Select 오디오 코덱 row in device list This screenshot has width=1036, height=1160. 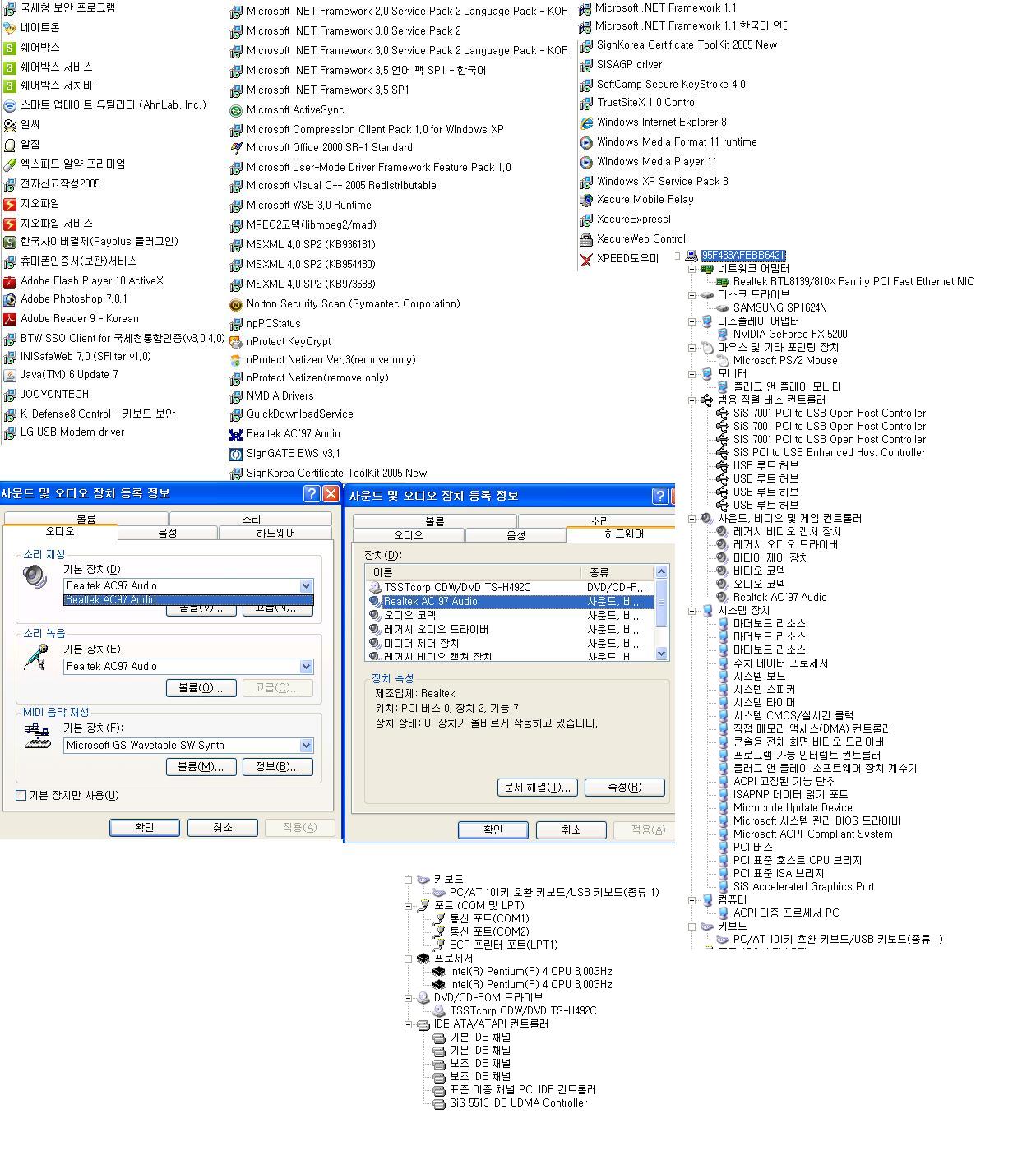tap(510, 616)
